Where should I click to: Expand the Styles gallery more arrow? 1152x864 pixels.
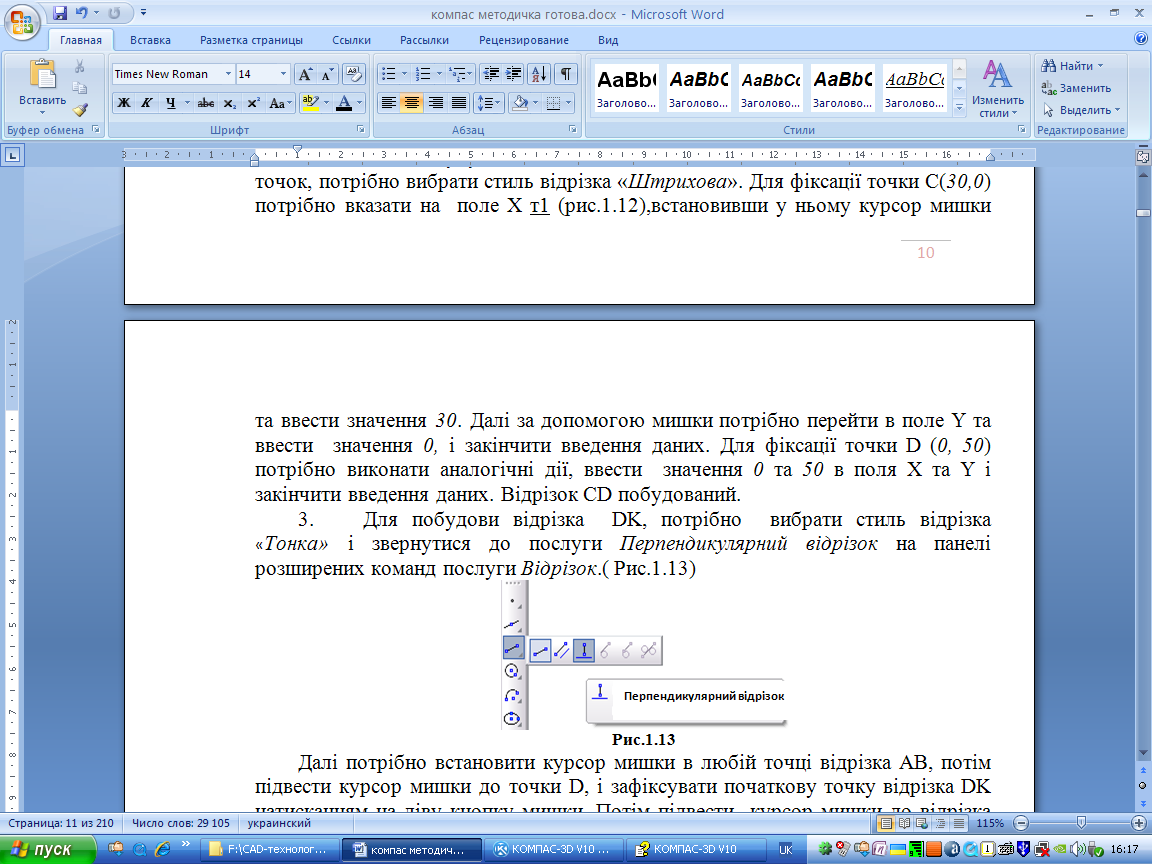pyautogui.click(x=959, y=107)
